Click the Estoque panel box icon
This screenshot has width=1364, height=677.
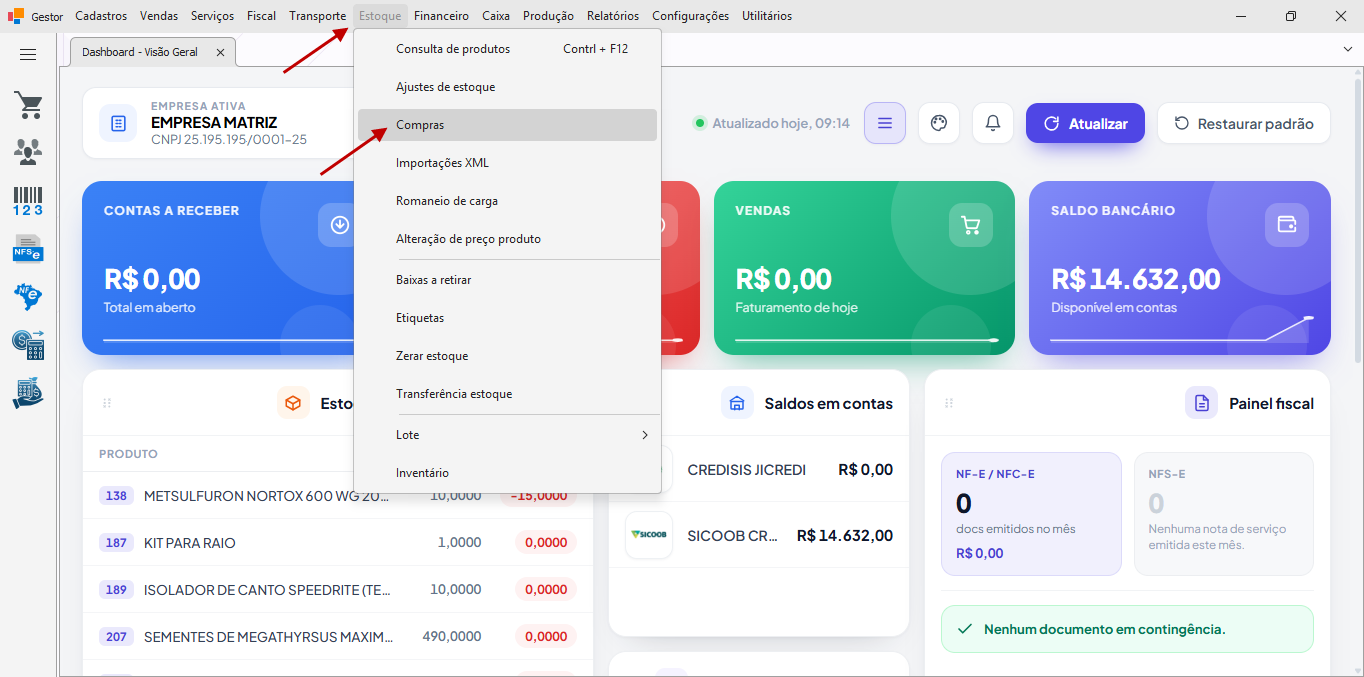pos(293,403)
